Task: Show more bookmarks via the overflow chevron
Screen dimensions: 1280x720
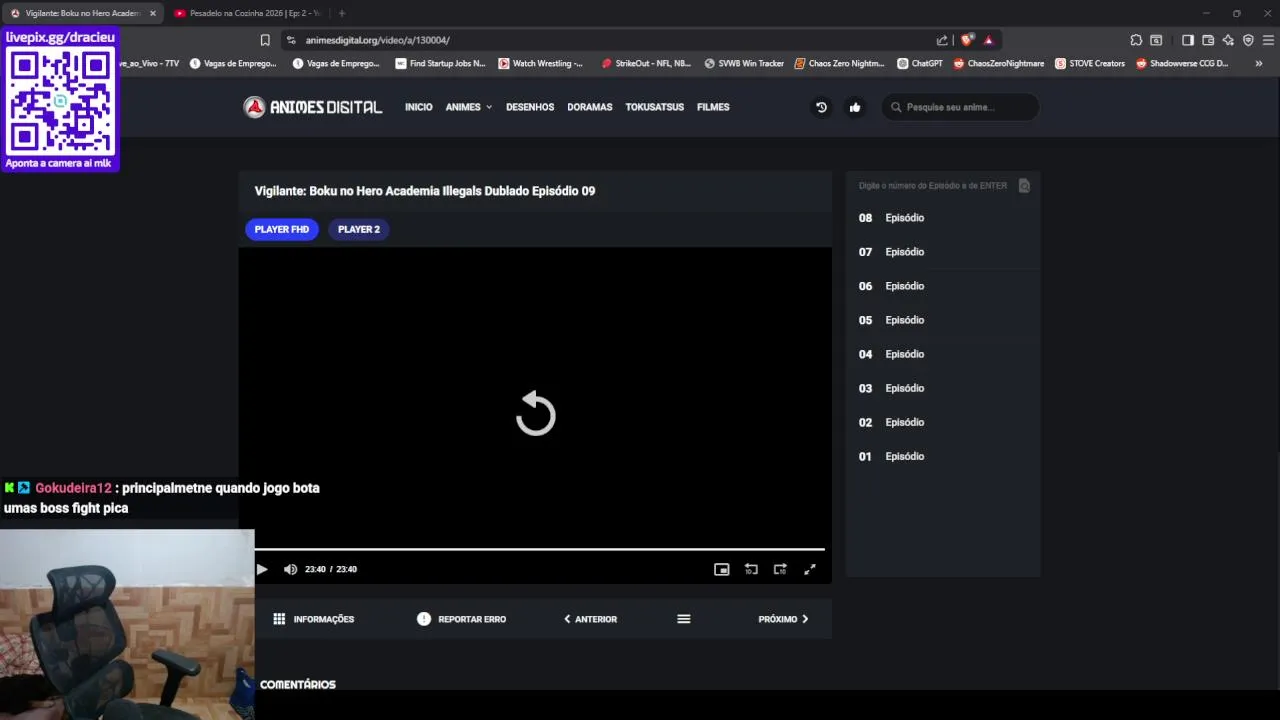Action: pyautogui.click(x=1258, y=63)
